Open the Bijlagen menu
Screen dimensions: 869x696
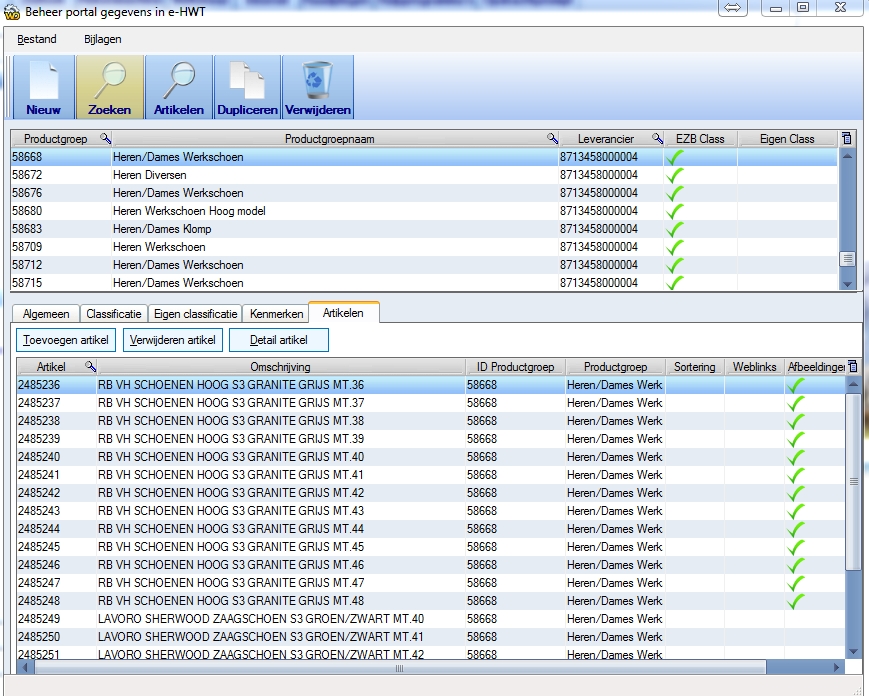102,39
